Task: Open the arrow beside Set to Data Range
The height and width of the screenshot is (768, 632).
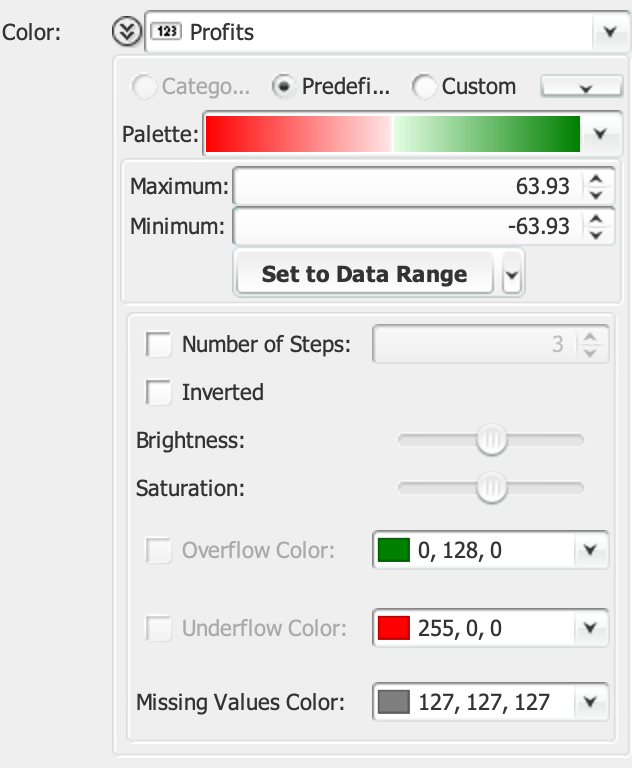Action: coord(512,275)
